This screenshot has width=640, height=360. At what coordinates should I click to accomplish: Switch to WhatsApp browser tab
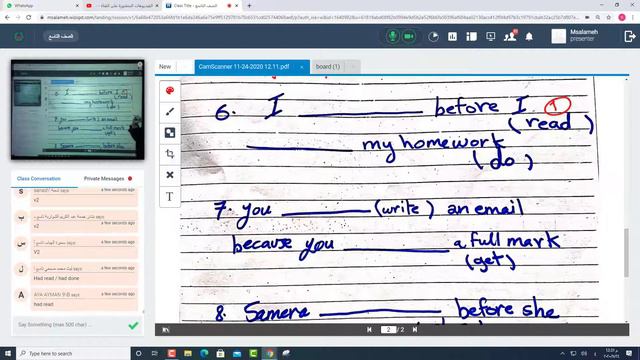tap(41, 6)
